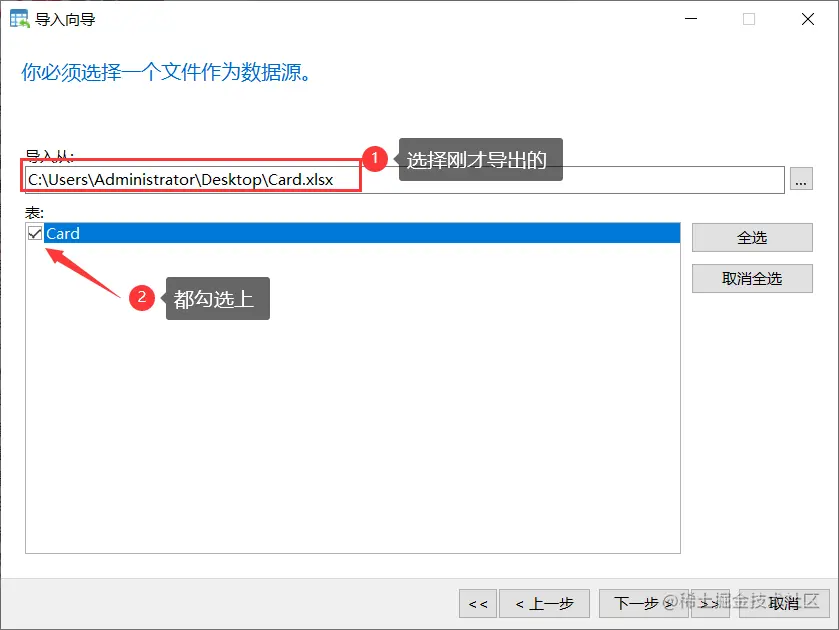The width and height of the screenshot is (839, 630).
Task: Click the tooltip bubble reading 选择刚才导出的
Action: tap(480, 159)
